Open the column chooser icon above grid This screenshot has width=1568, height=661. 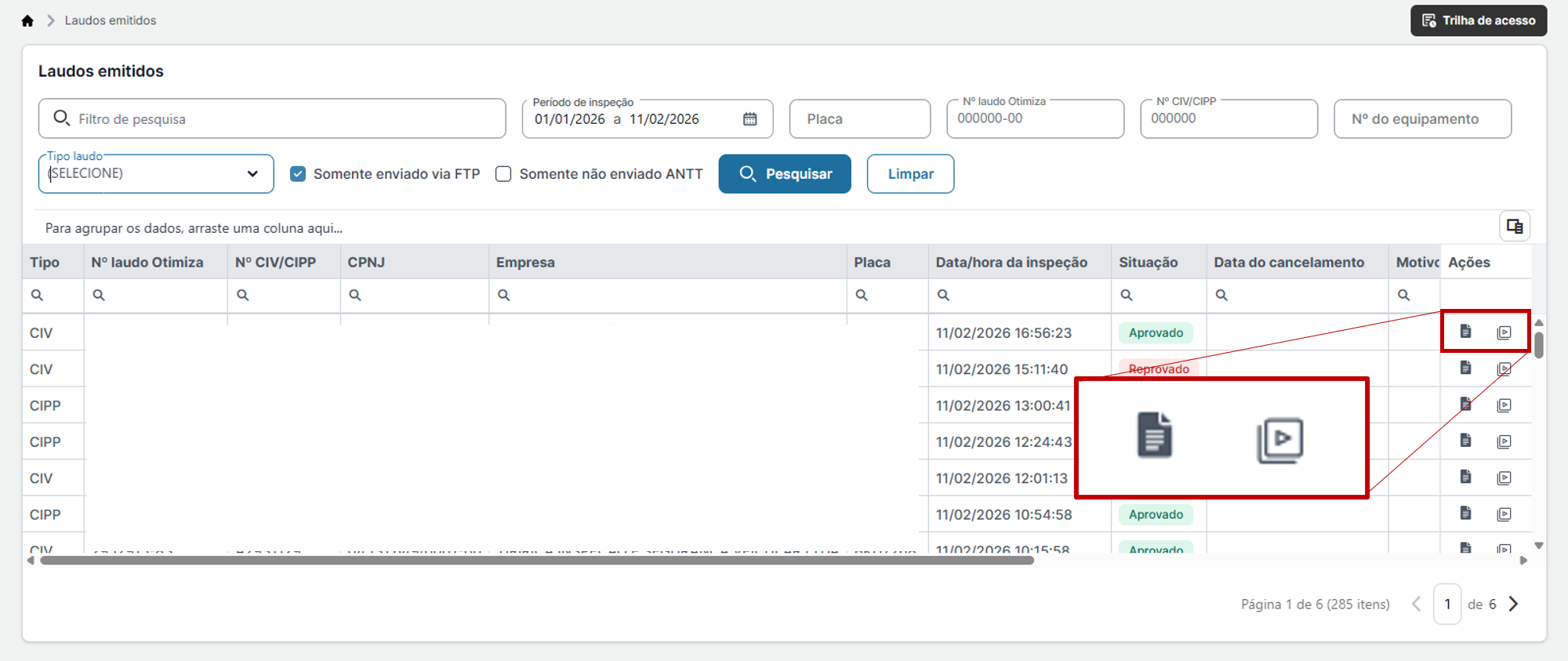coord(1515,227)
